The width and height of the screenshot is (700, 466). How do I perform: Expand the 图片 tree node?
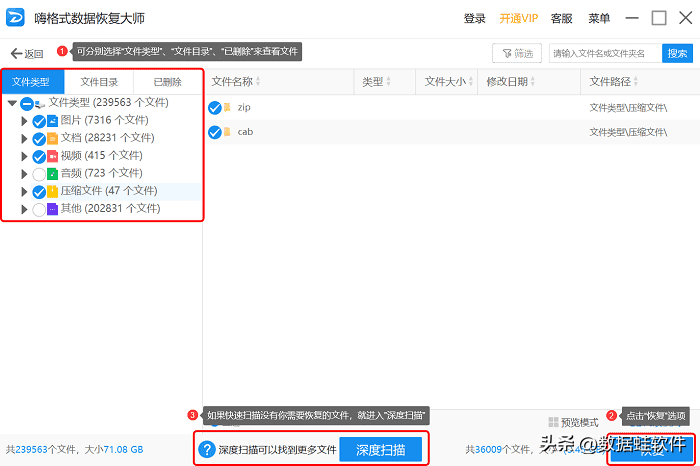[x=25, y=120]
